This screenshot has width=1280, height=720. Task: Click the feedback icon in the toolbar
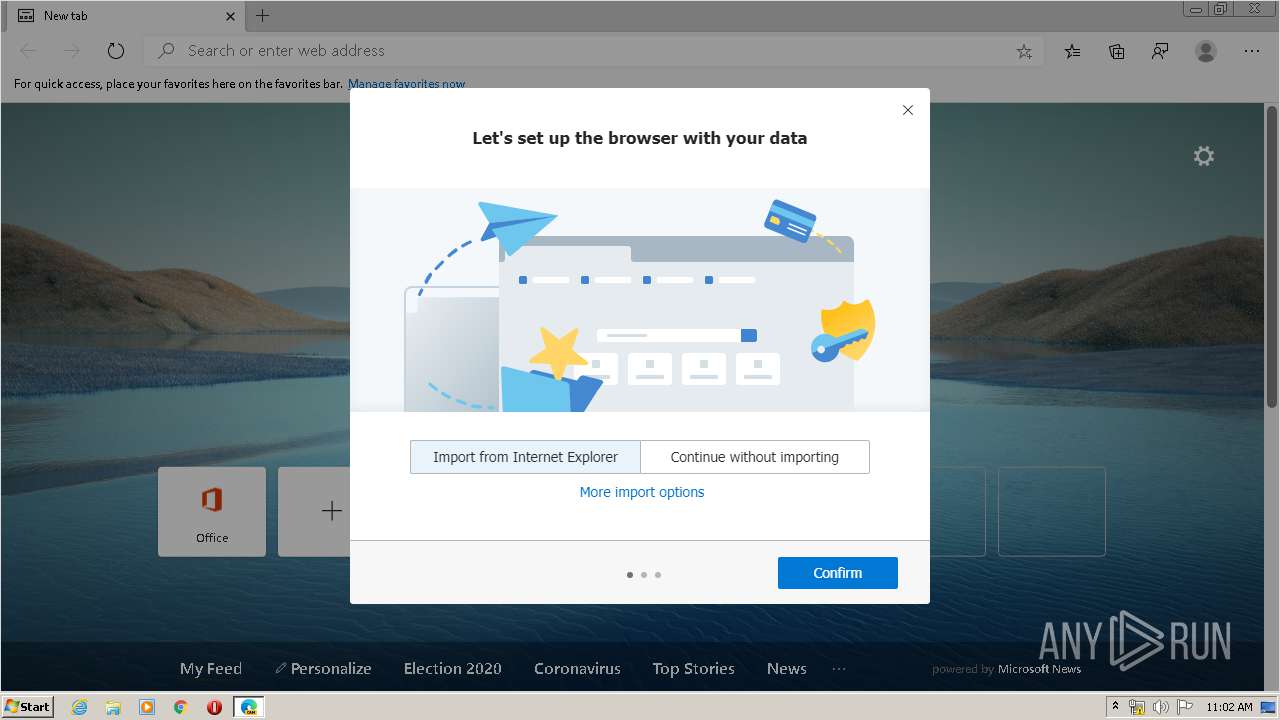pos(1160,51)
